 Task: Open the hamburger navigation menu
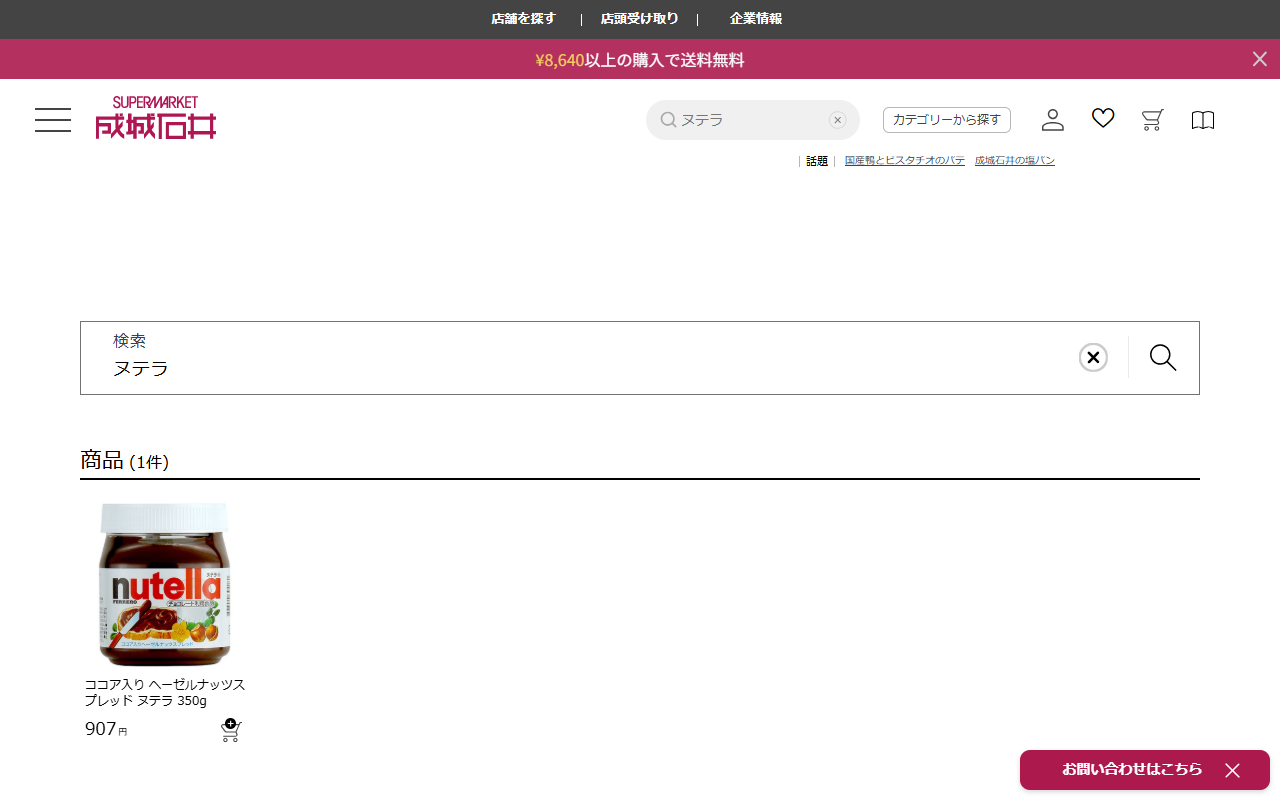(x=53, y=120)
